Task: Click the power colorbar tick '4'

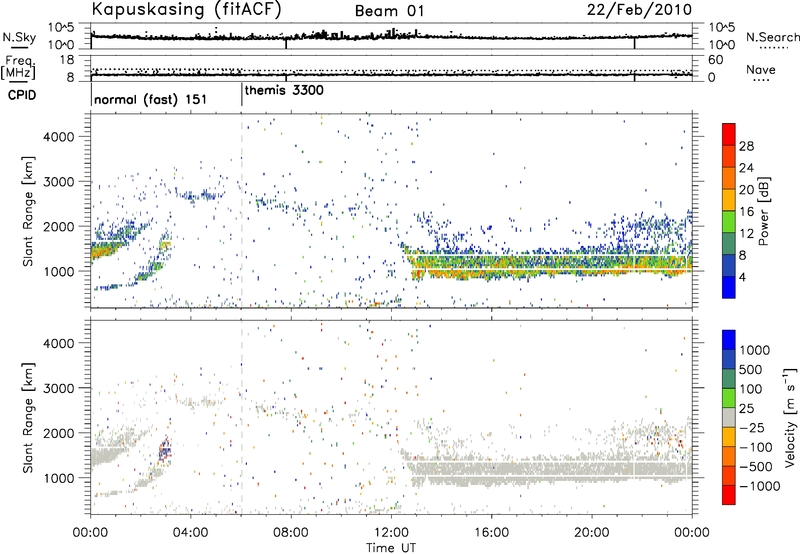Action: click(743, 277)
